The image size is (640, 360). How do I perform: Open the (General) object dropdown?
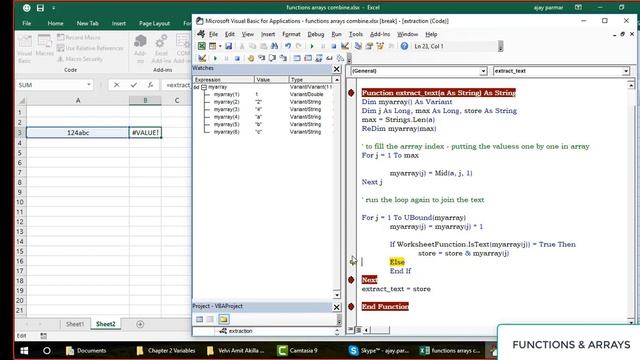click(483, 71)
